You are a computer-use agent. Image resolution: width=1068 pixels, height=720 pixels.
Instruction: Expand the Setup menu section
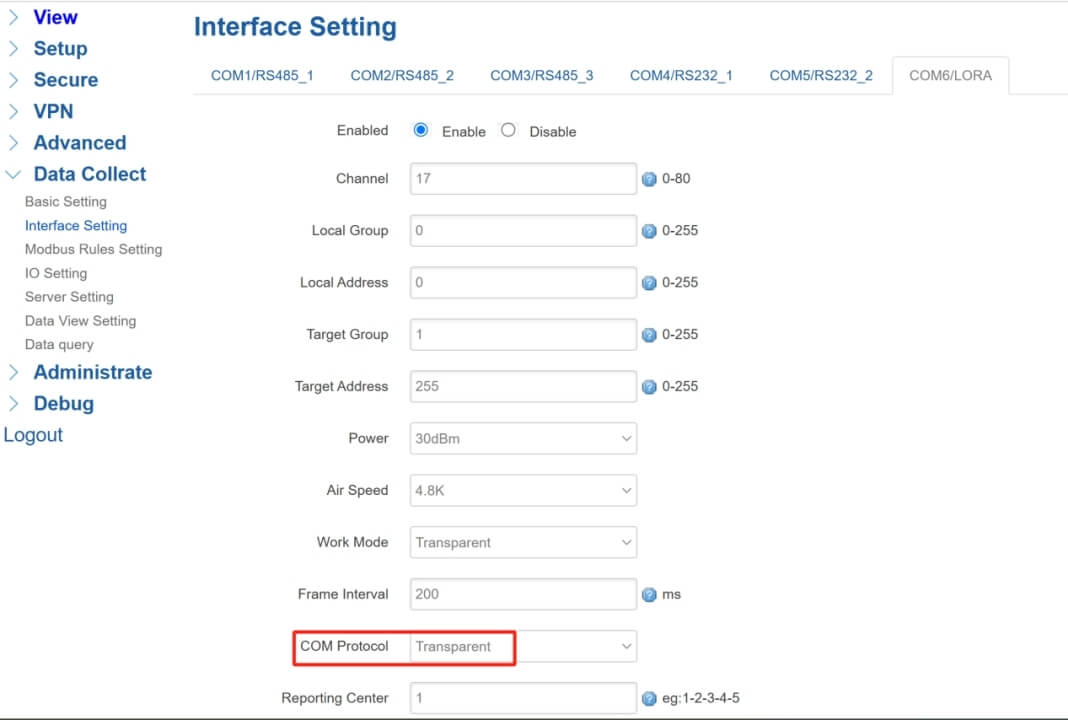click(x=60, y=48)
